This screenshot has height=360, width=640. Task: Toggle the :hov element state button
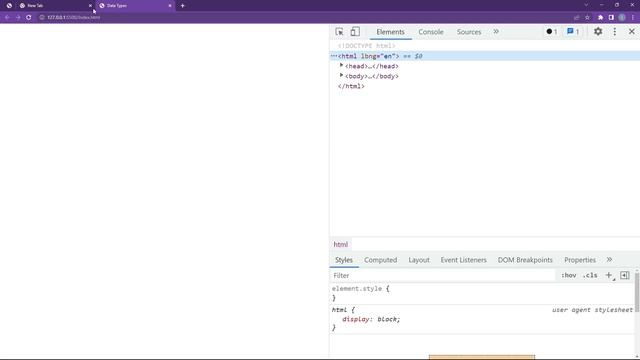click(x=569, y=276)
